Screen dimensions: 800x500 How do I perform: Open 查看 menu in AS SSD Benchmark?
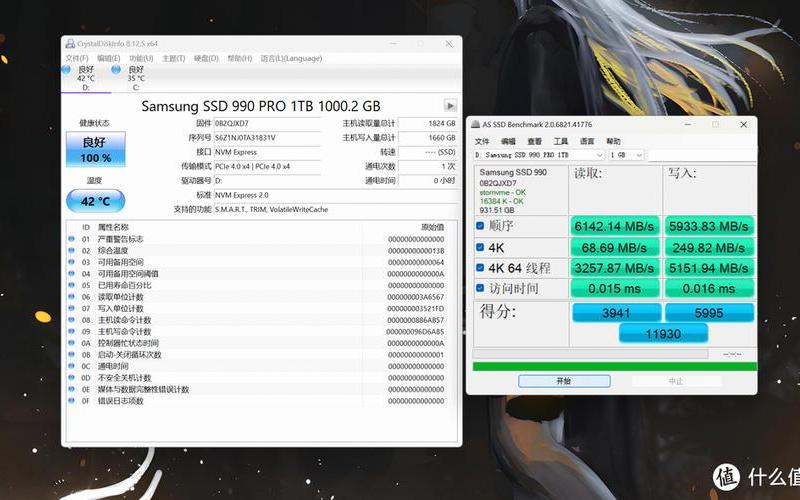(x=535, y=141)
